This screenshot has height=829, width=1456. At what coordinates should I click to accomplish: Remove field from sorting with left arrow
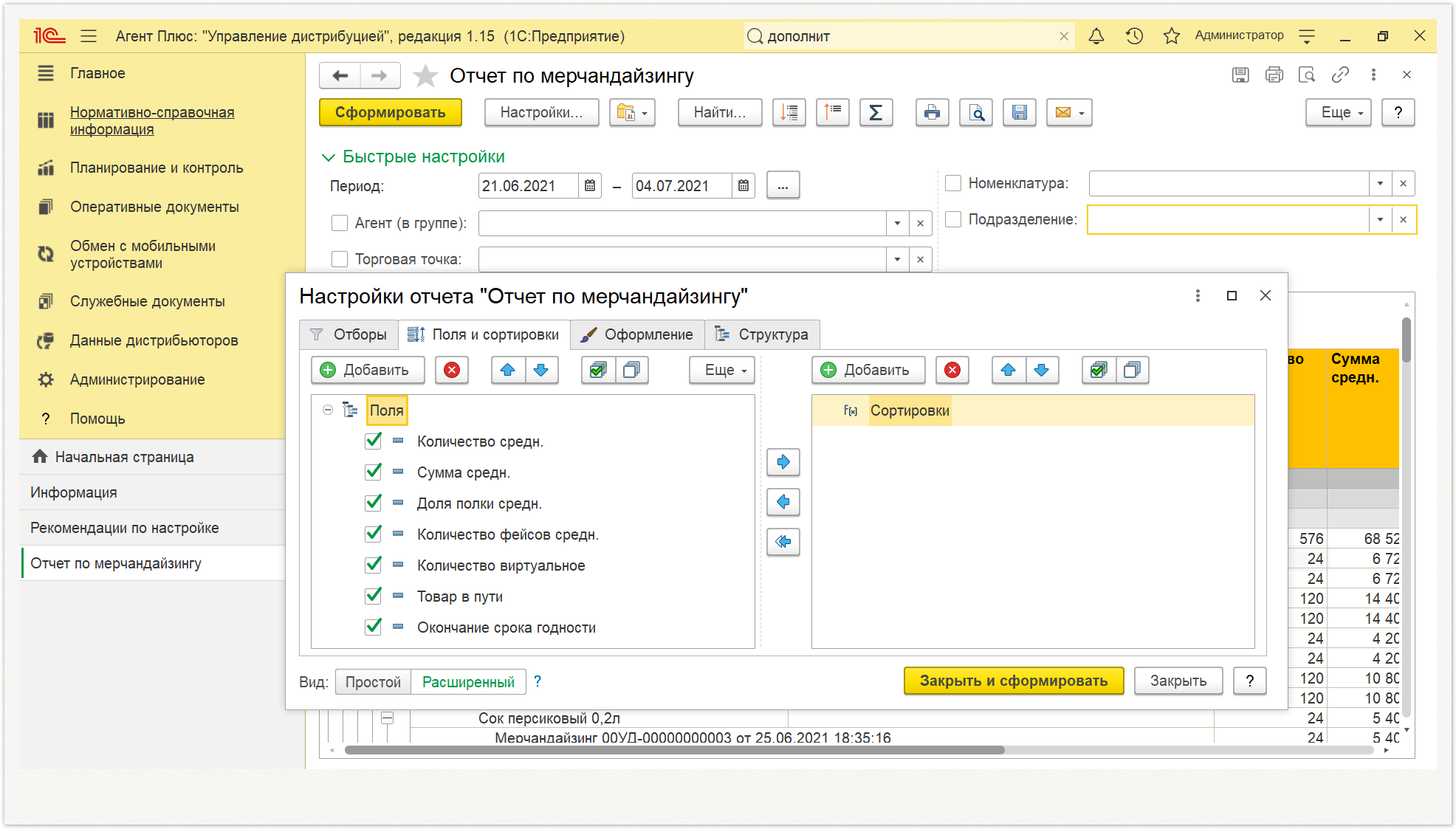coord(783,502)
